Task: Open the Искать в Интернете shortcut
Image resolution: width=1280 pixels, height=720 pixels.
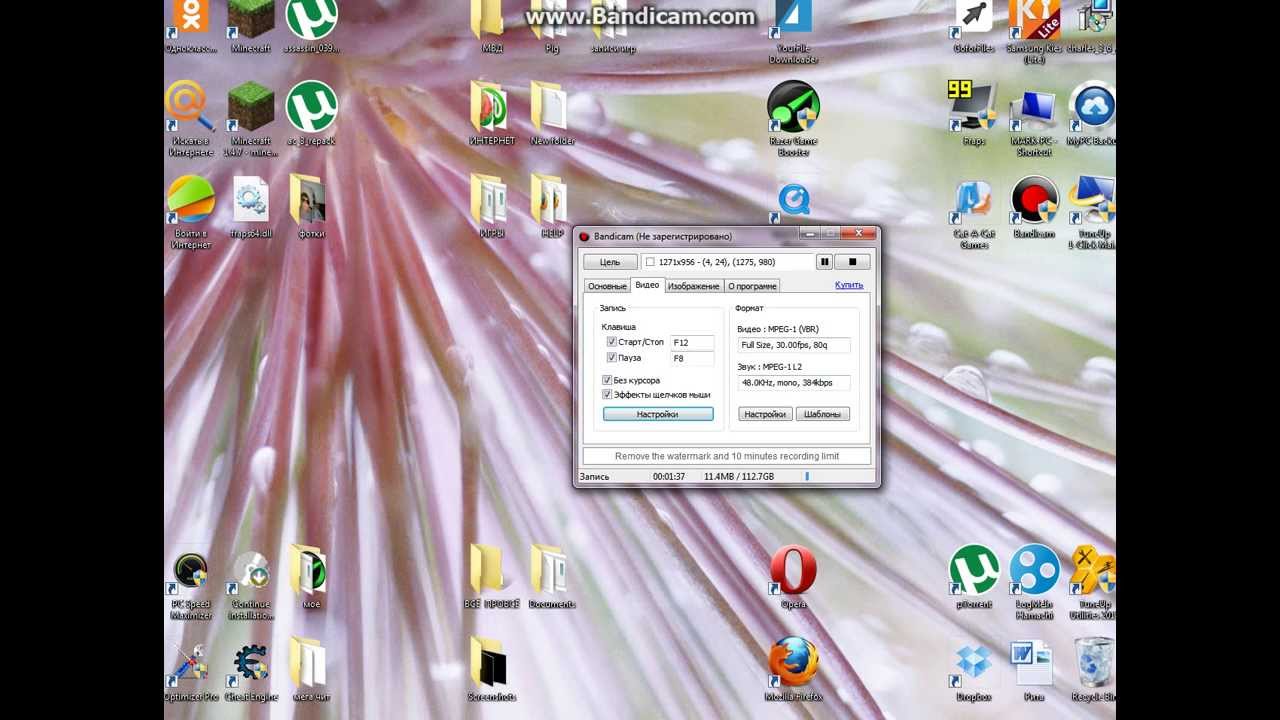Action: [190, 118]
